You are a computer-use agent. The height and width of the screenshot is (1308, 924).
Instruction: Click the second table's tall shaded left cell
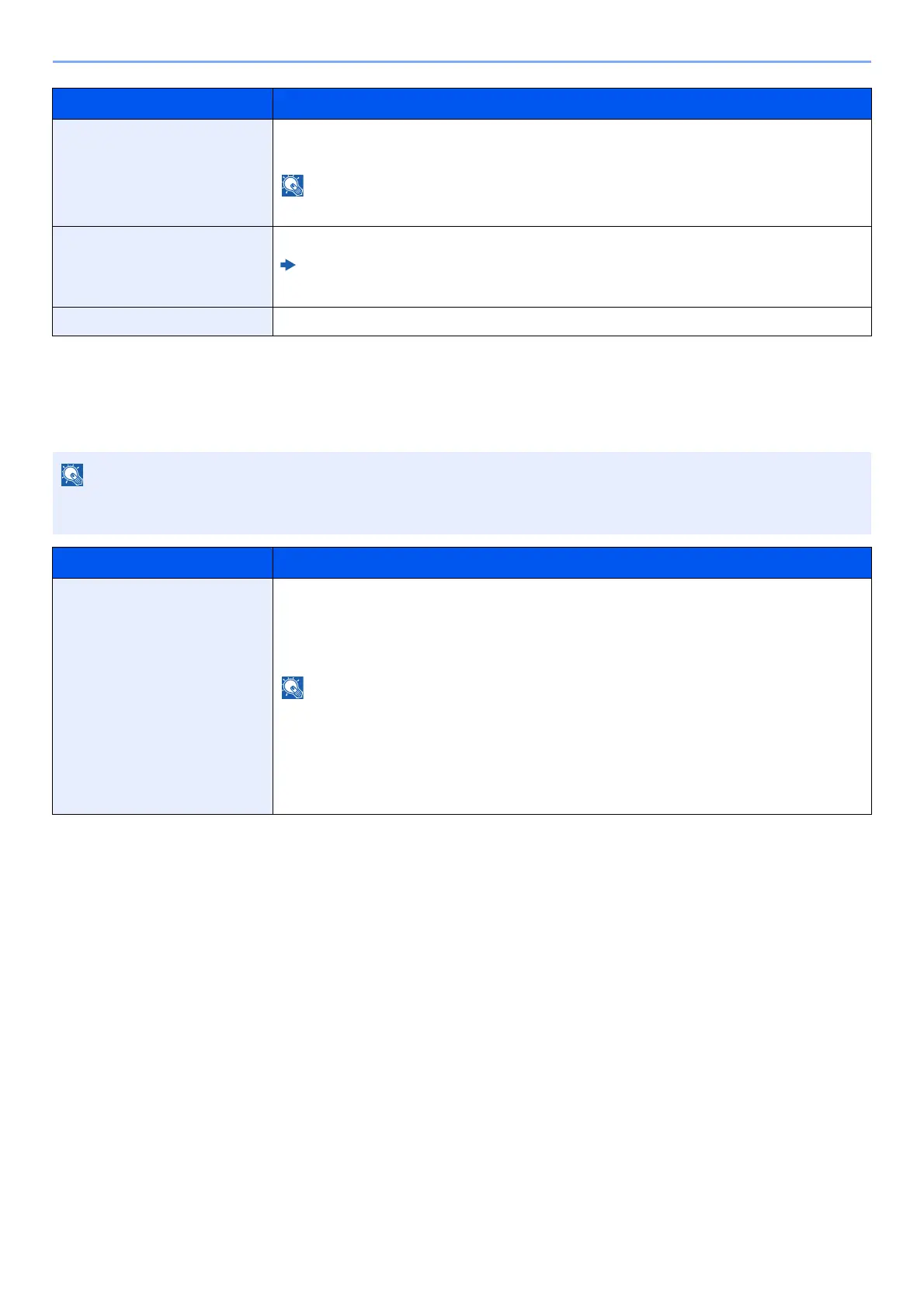(x=162, y=696)
